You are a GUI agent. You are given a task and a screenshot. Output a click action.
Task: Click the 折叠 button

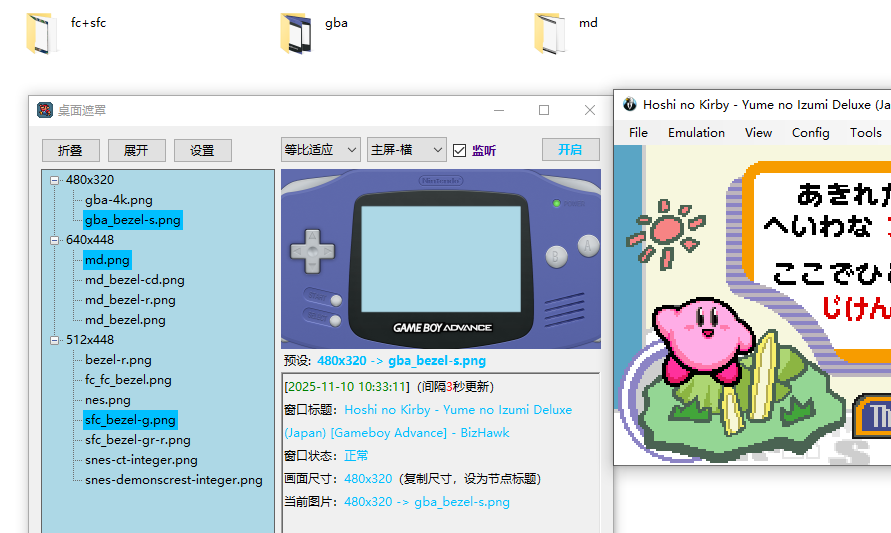(x=70, y=150)
